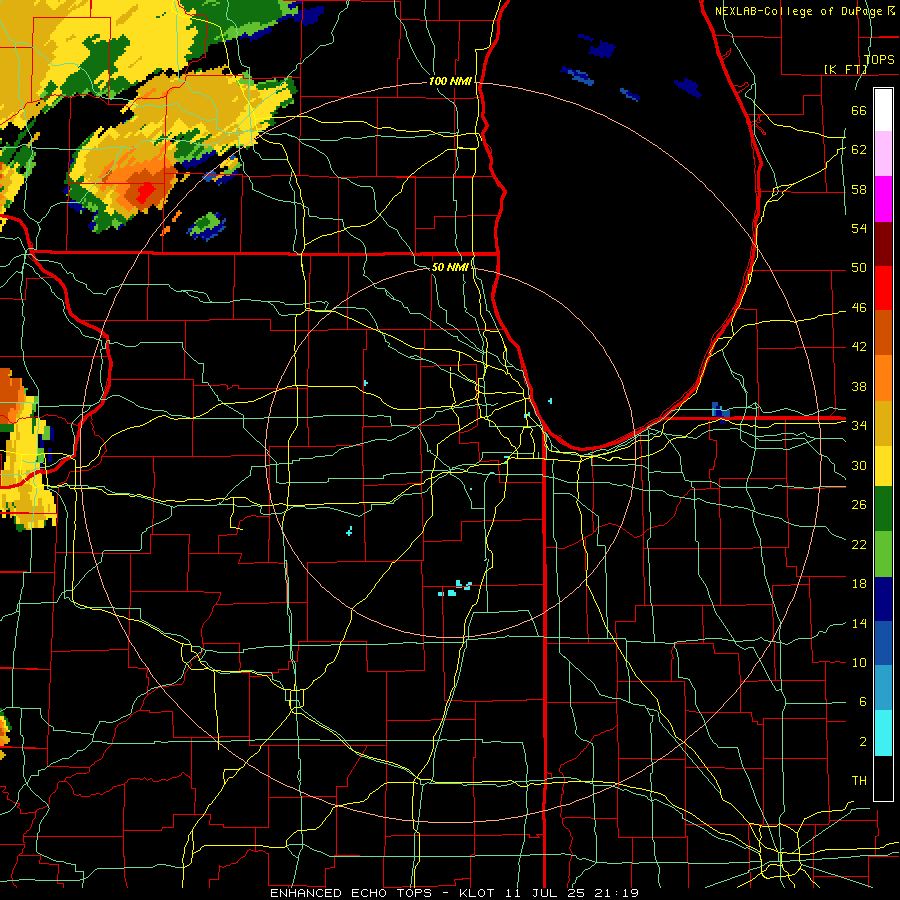
Task: Select the "26" legend label
Action: [x=859, y=505]
